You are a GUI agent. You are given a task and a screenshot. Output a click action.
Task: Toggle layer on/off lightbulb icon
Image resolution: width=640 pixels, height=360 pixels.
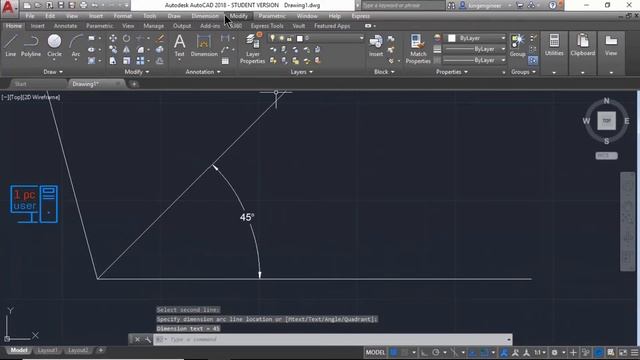coord(272,38)
